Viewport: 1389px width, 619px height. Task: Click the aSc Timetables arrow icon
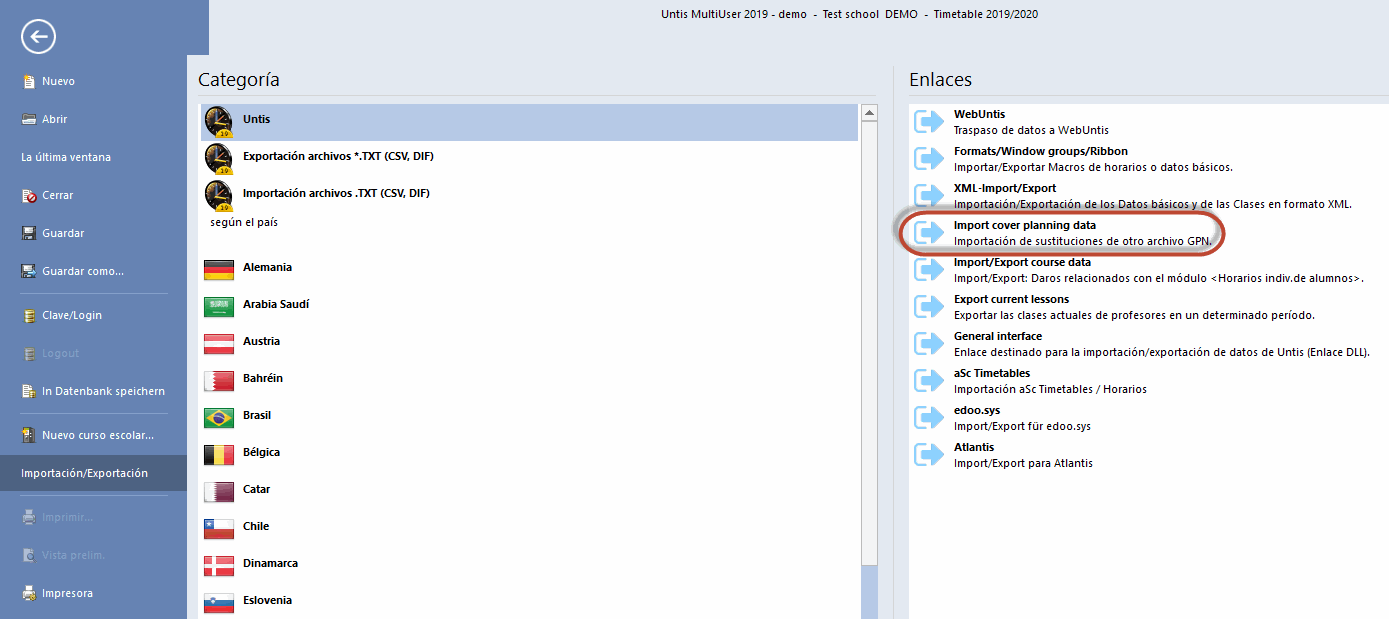(x=930, y=381)
